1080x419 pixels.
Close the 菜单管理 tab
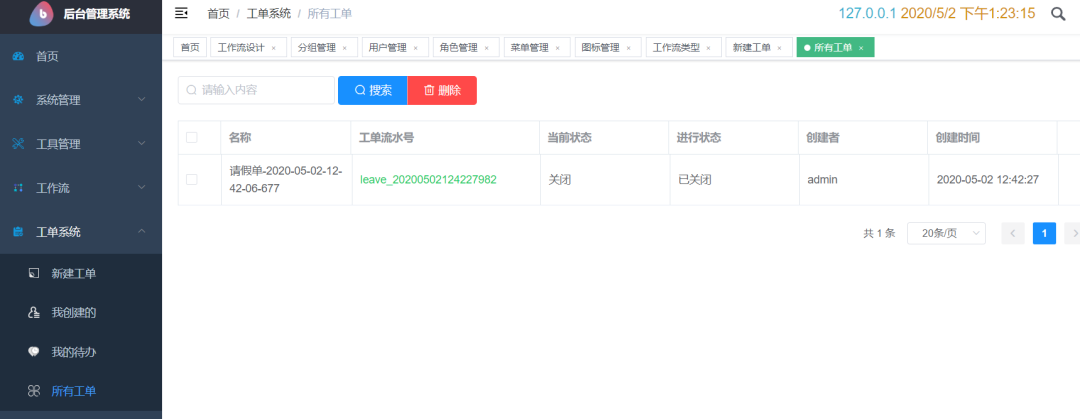click(x=557, y=48)
